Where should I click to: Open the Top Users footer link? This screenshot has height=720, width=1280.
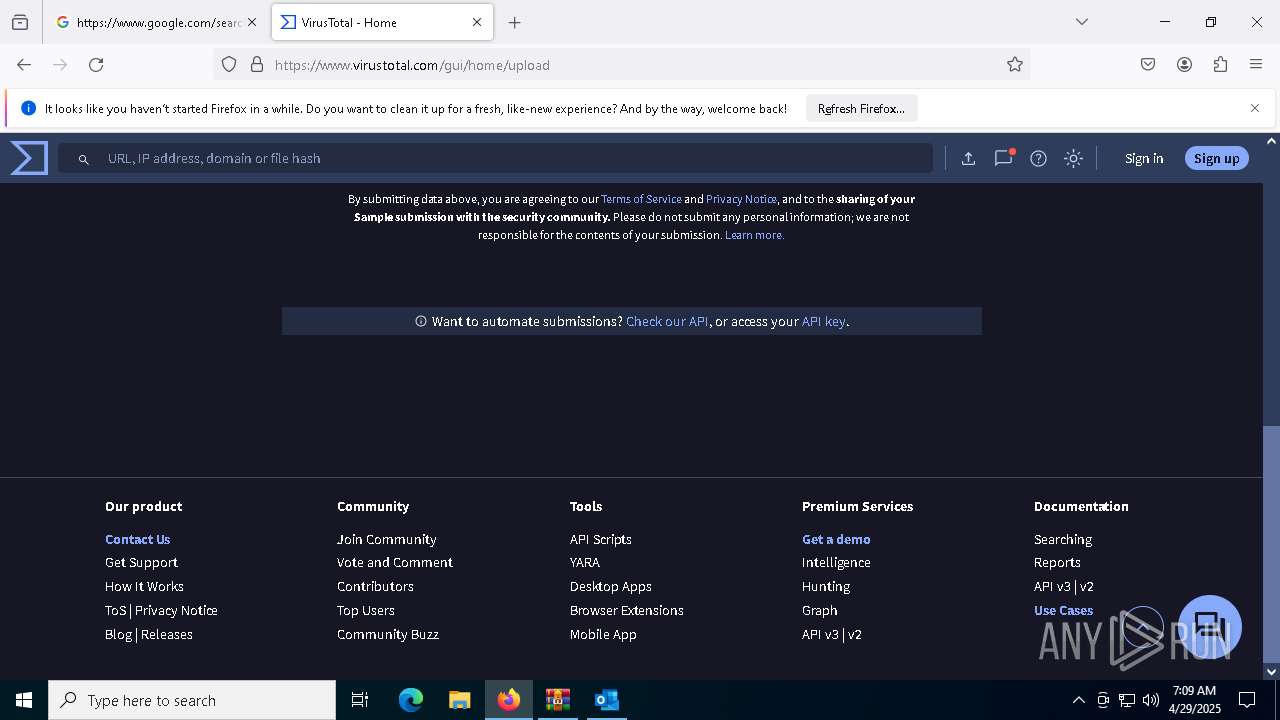pyautogui.click(x=366, y=610)
